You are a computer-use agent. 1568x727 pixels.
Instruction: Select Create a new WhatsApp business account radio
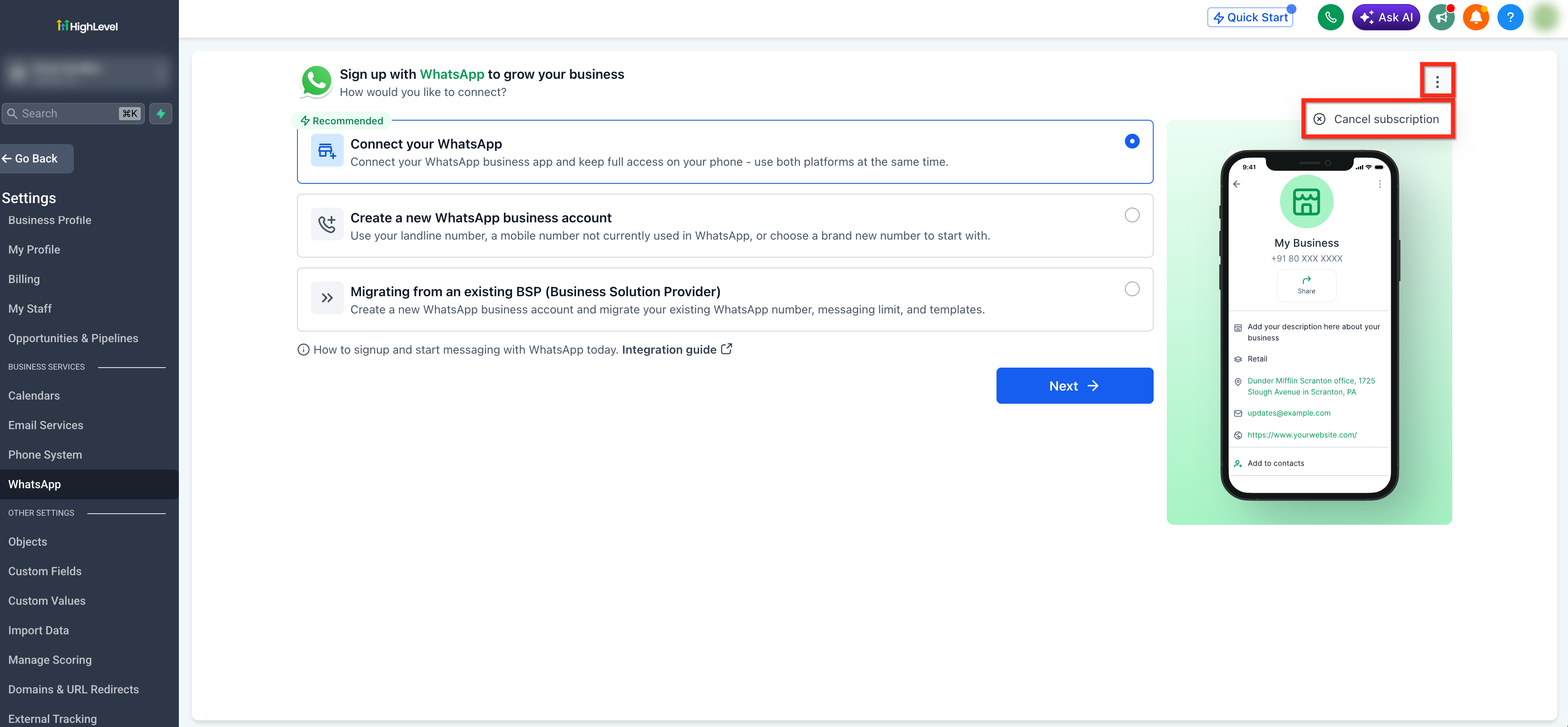1131,215
